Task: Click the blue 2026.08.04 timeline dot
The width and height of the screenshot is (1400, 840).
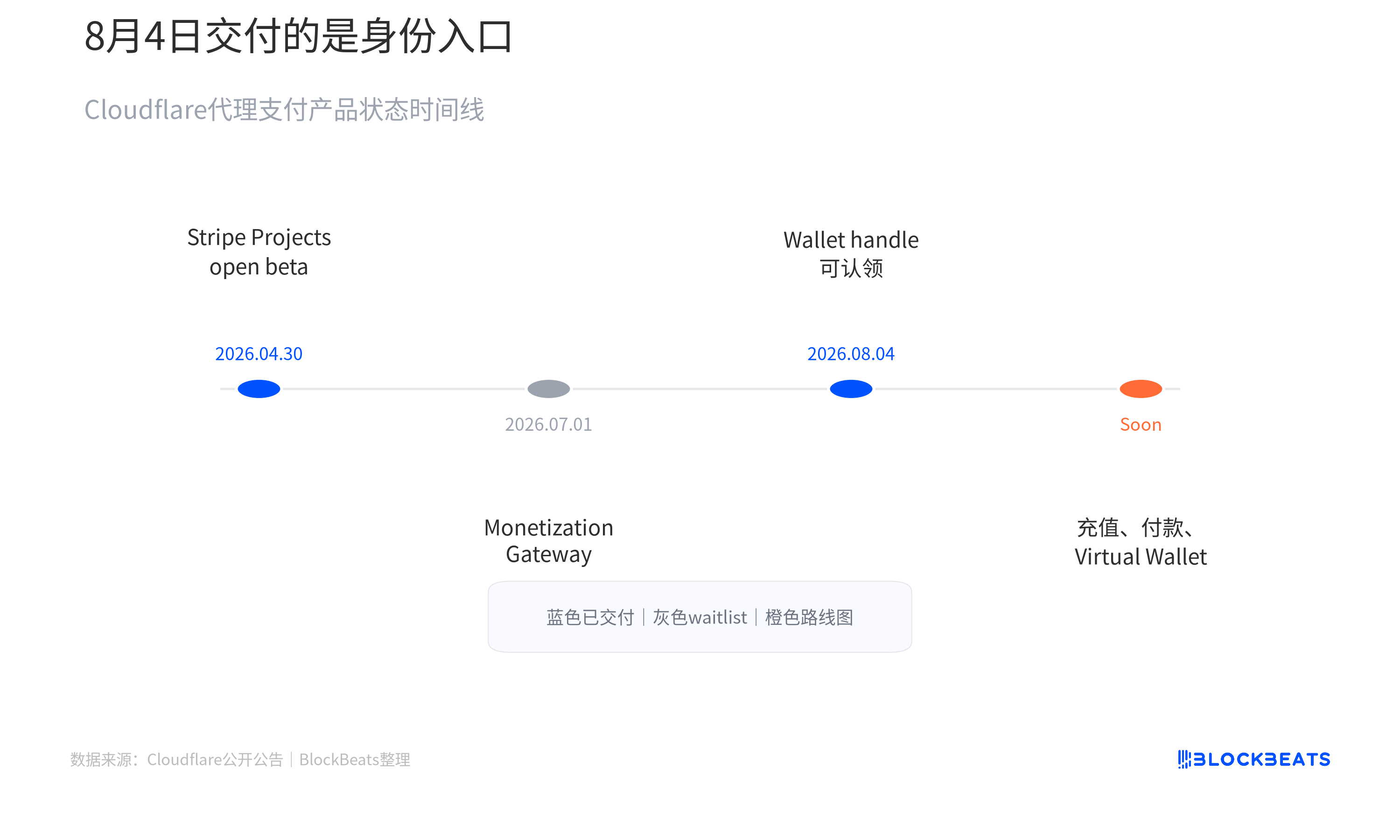Action: coord(851,389)
